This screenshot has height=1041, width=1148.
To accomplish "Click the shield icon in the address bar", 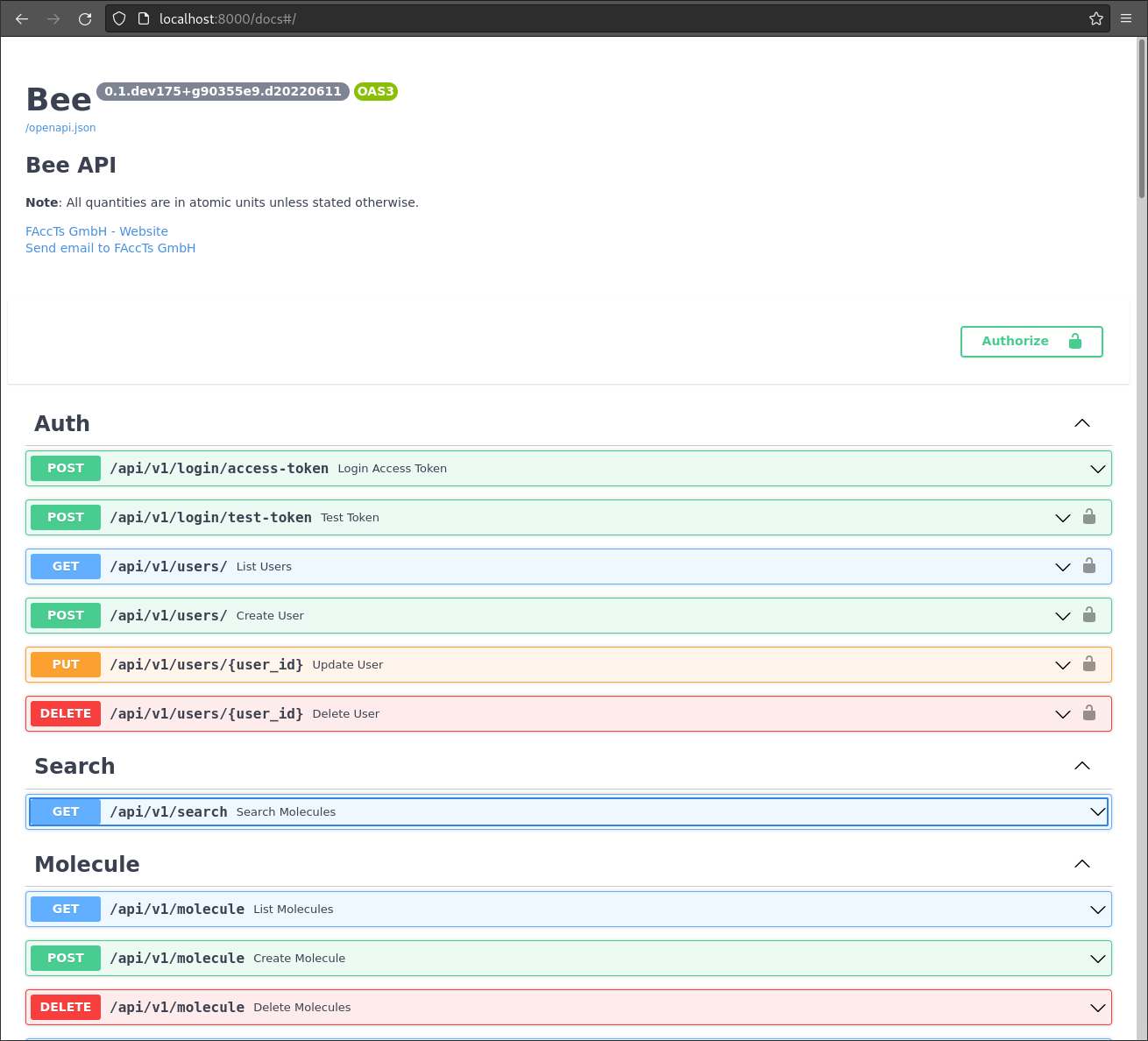I will [118, 18].
